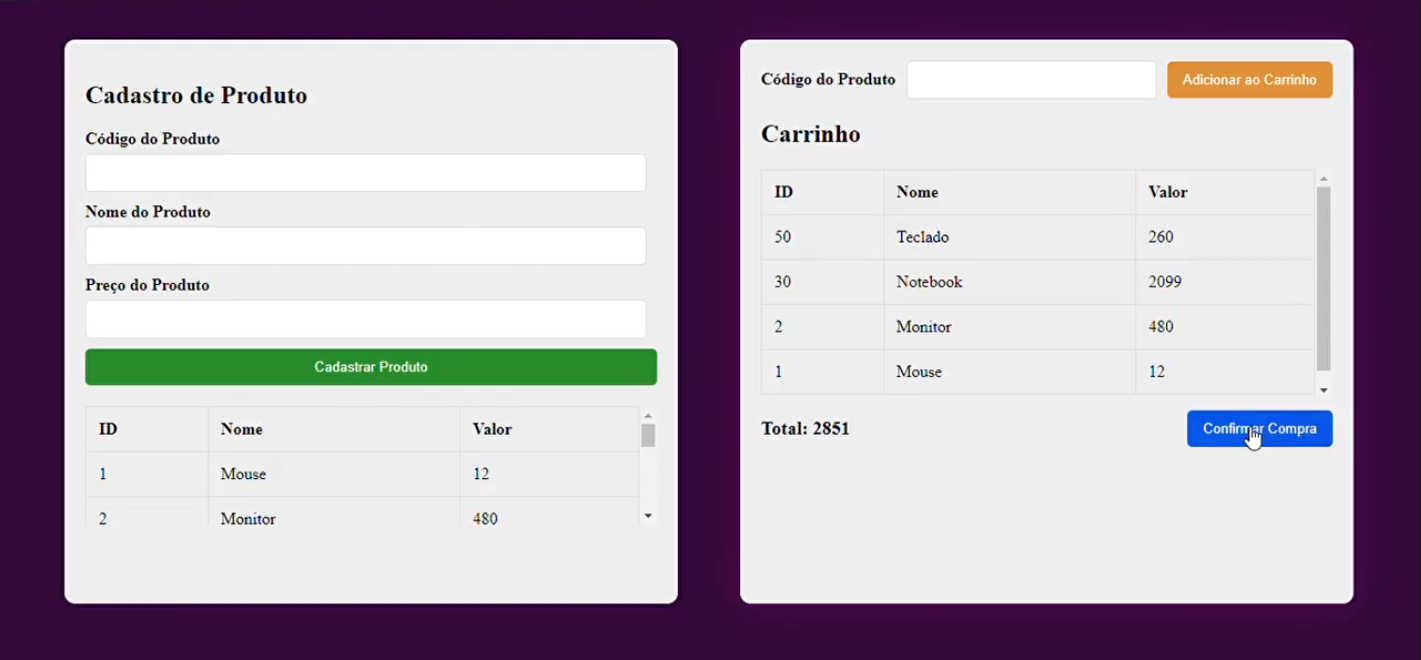Click the ID column header in the cart

click(x=783, y=192)
